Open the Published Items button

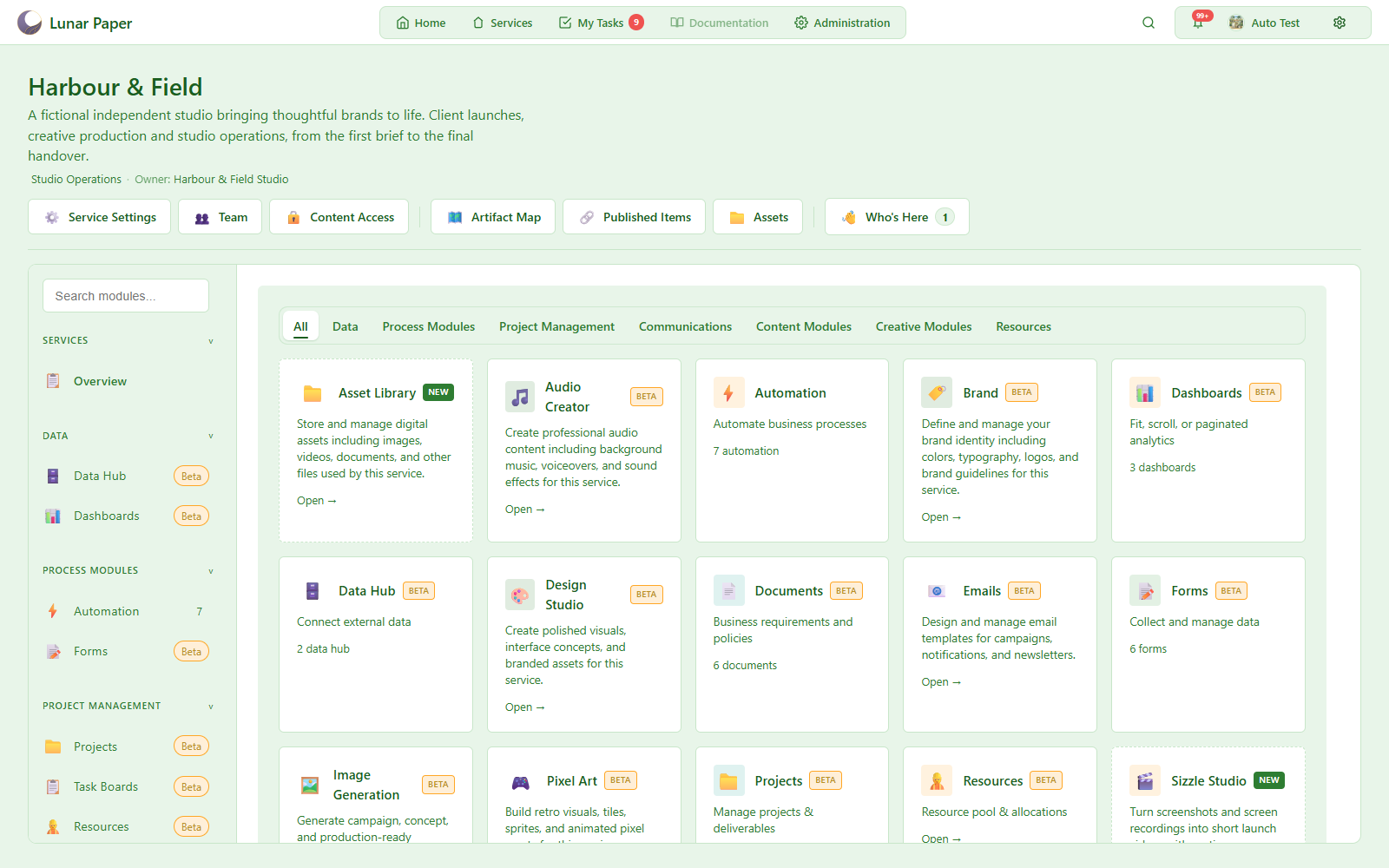pyautogui.click(x=634, y=217)
